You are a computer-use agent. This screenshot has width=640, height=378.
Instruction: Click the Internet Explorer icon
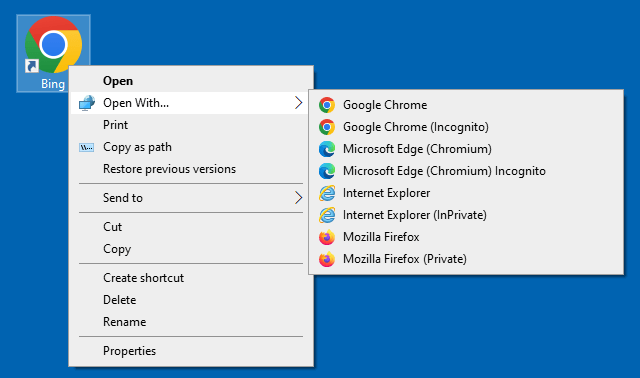tap(327, 193)
